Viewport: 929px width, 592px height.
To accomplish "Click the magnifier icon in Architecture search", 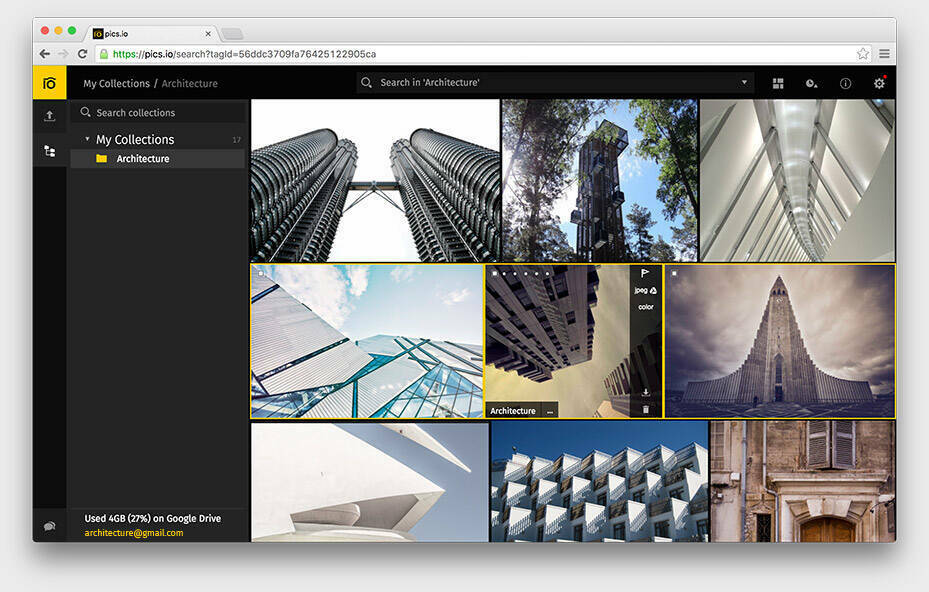I will pos(366,82).
